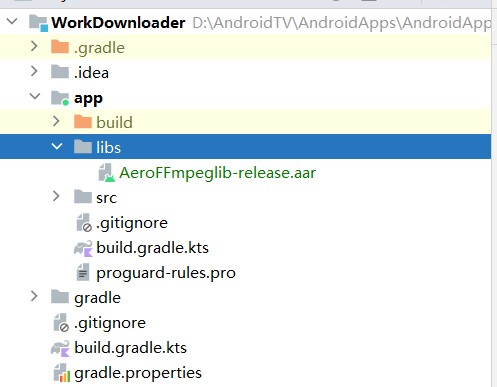Collapse the libs folder arrow
Image resolution: width=497 pixels, height=387 pixels.
click(x=57, y=146)
